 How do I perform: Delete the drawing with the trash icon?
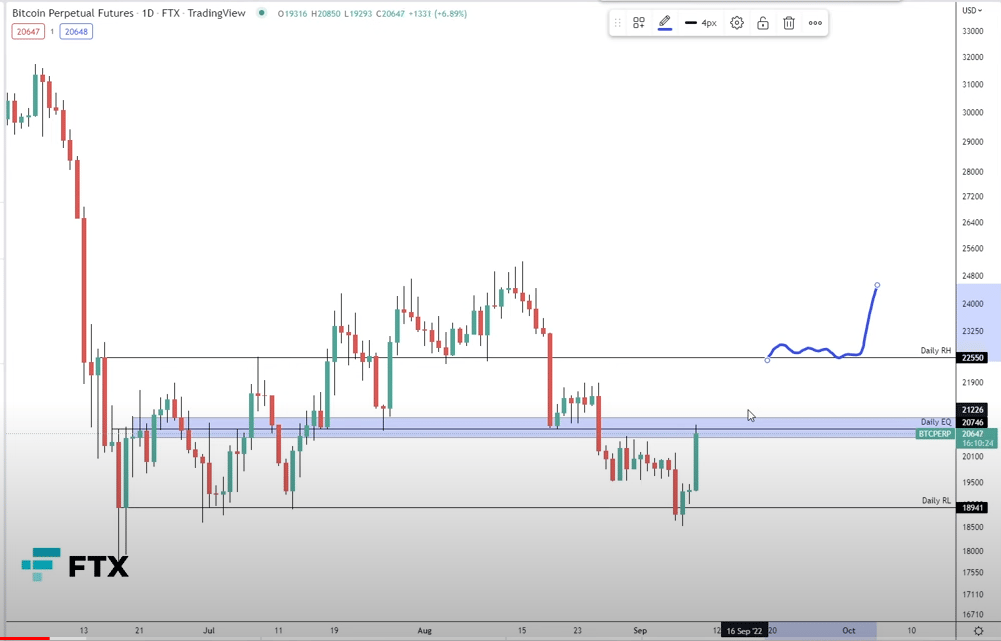click(x=789, y=23)
